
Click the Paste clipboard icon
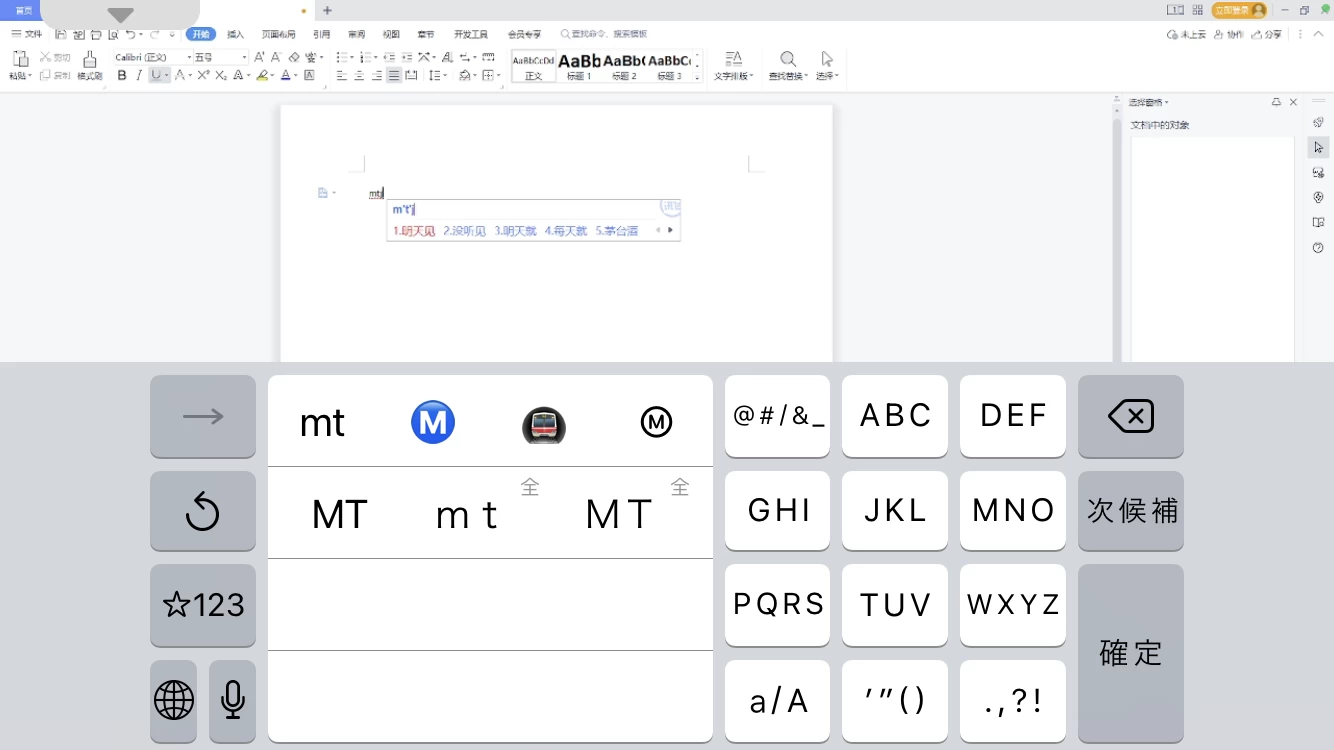[x=19, y=59]
